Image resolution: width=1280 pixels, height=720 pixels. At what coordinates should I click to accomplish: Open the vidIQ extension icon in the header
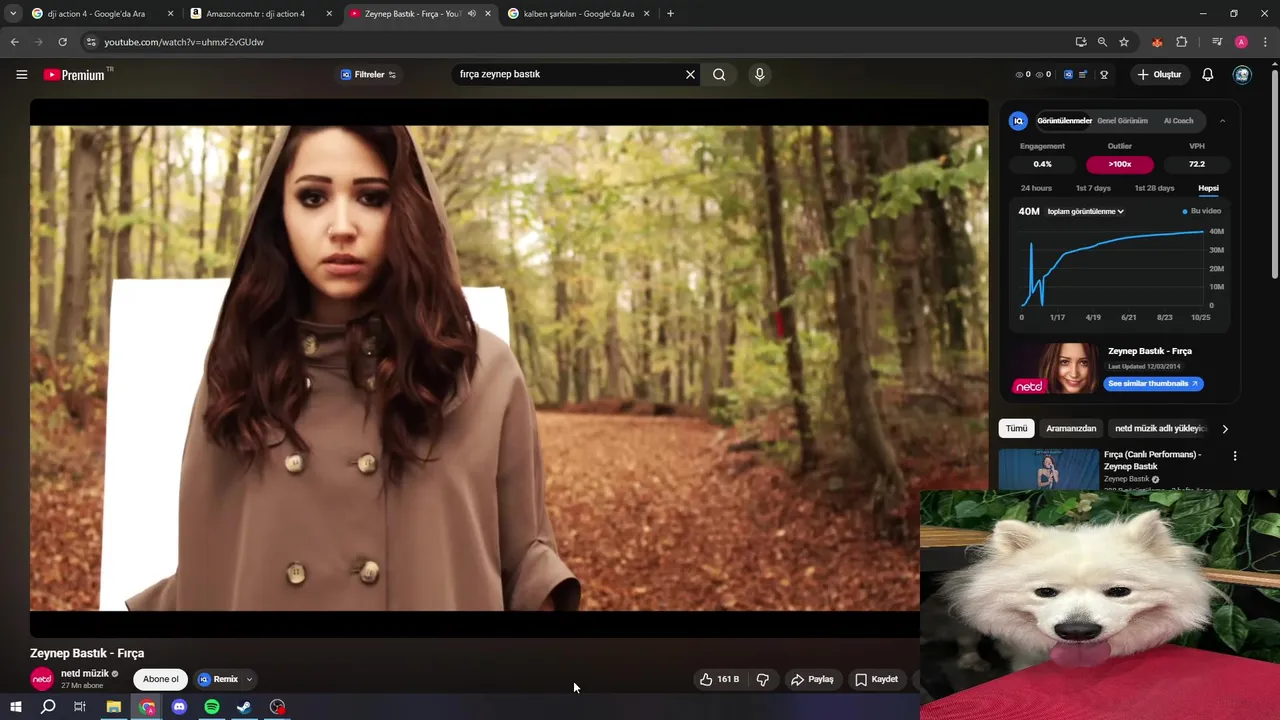[1068, 74]
